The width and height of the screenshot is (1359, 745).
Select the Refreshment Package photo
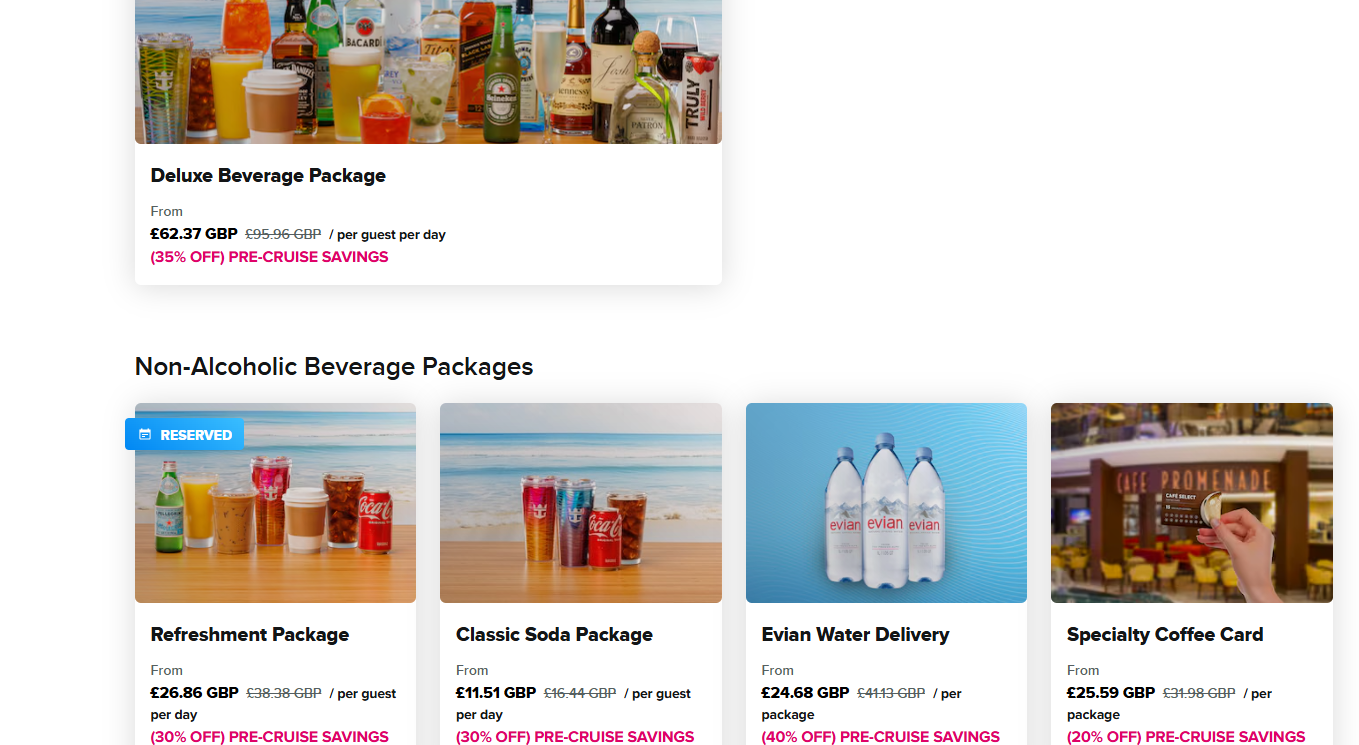[x=275, y=503]
